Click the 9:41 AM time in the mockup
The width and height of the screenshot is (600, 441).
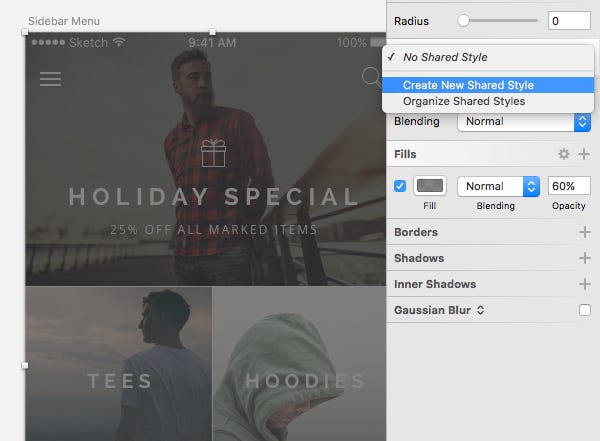212,42
